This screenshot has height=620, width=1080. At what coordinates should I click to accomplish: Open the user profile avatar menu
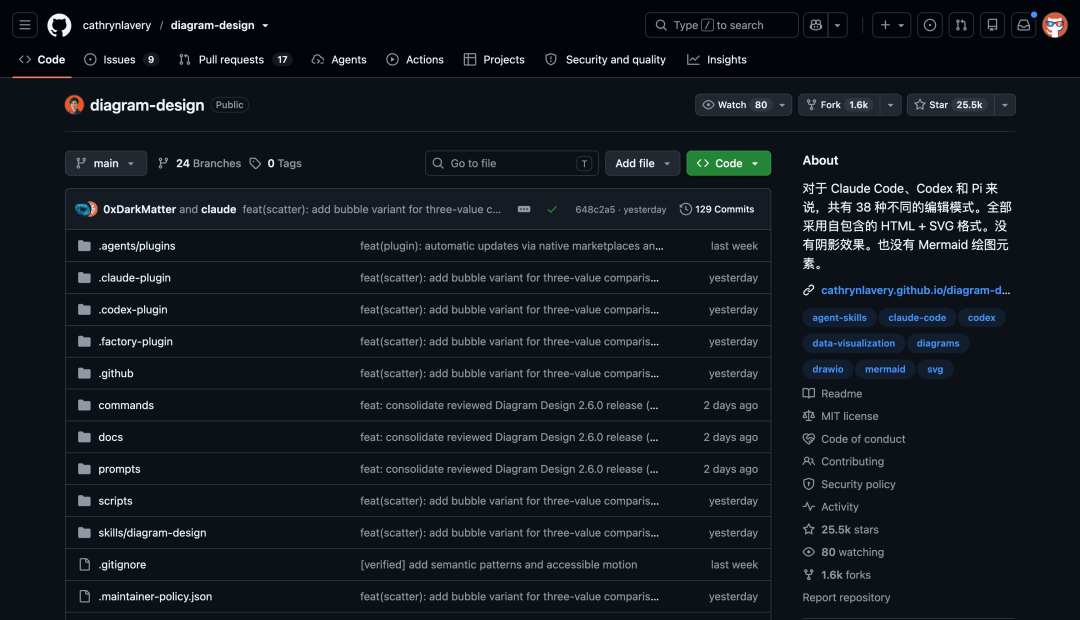pos(1055,25)
